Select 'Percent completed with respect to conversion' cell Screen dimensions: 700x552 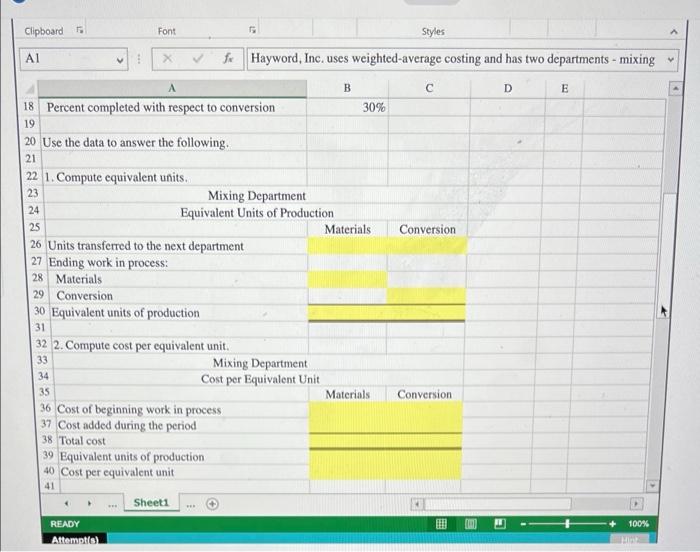point(173,107)
